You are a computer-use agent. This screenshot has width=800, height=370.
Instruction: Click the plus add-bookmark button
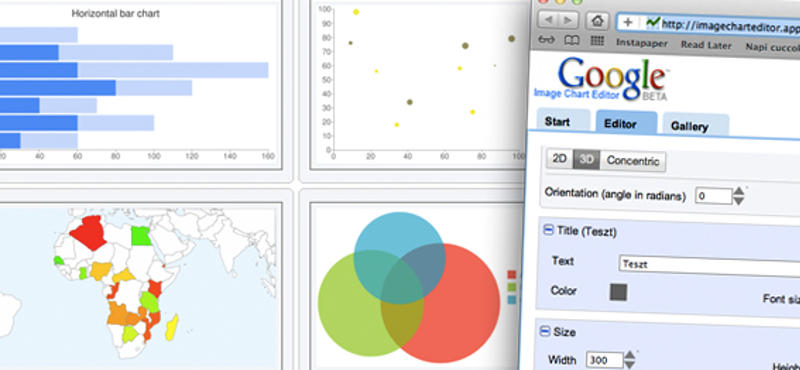pyautogui.click(x=628, y=22)
